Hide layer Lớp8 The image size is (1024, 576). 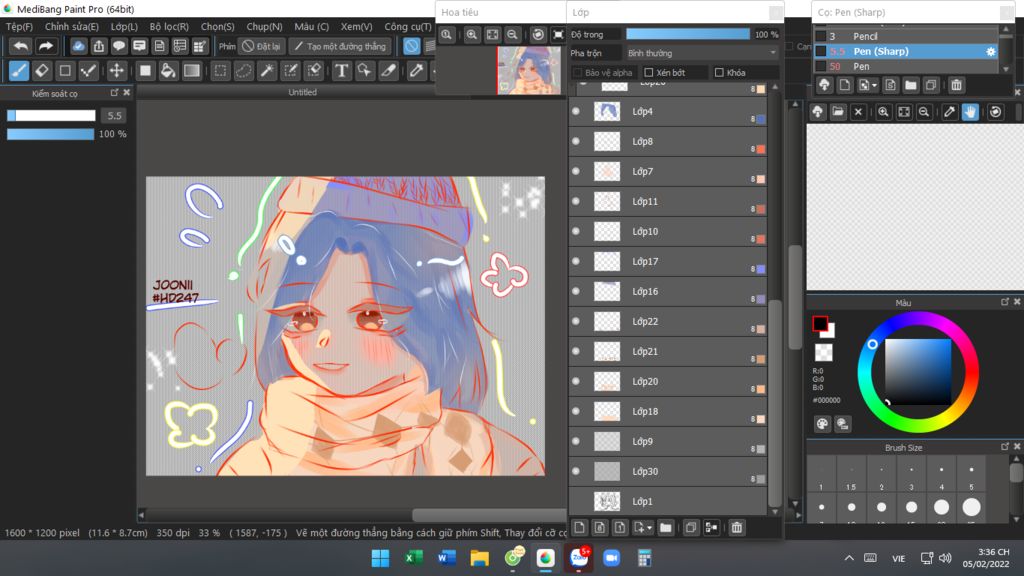pos(576,141)
